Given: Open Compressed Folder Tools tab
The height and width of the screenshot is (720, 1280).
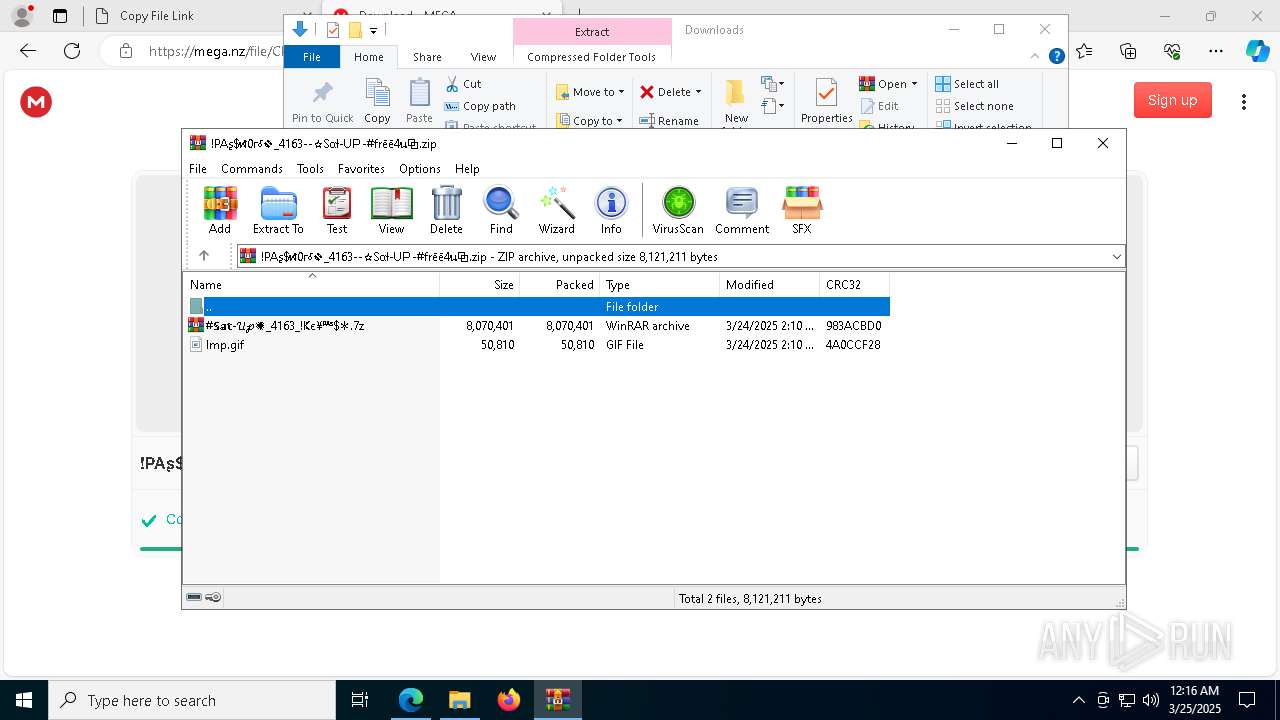Looking at the screenshot, I should (x=592, y=57).
